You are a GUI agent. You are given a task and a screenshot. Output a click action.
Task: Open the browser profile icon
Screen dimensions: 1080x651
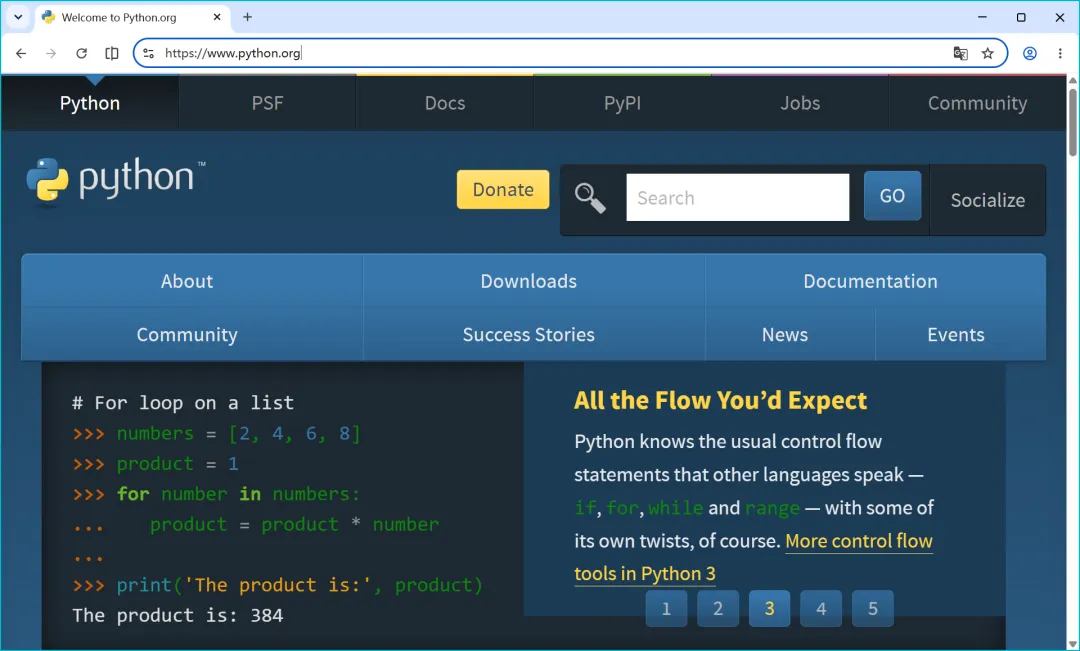(1030, 53)
